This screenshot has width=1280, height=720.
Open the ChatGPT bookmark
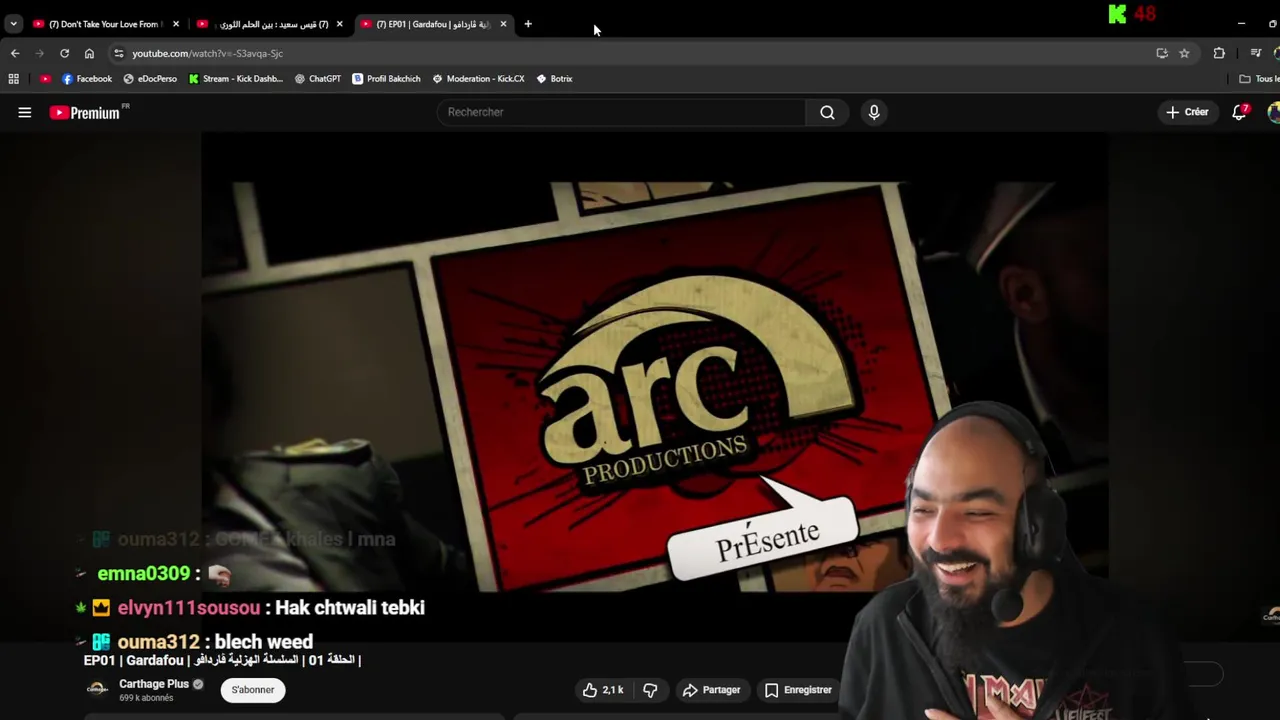(x=317, y=79)
